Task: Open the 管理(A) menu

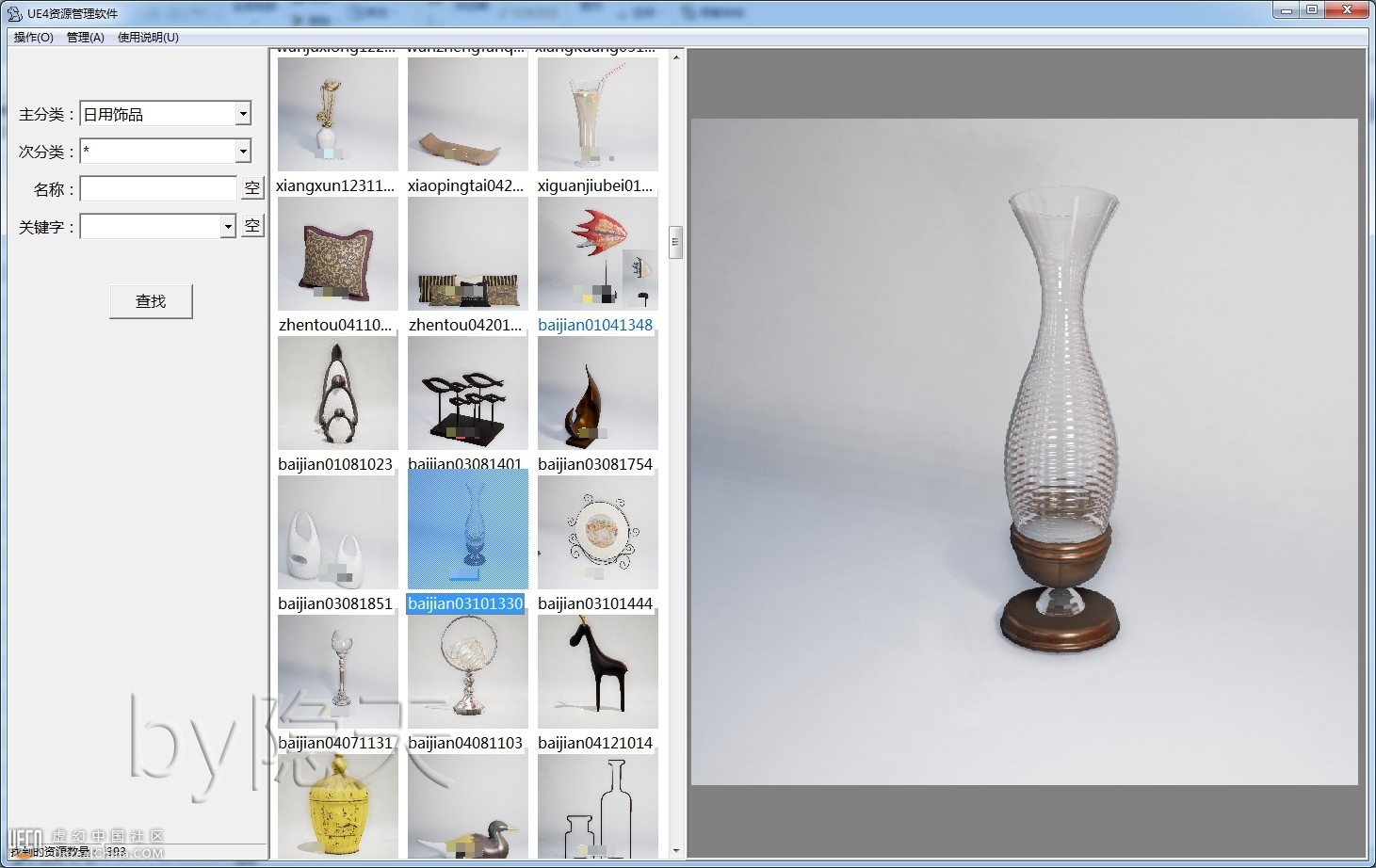Action: click(85, 38)
